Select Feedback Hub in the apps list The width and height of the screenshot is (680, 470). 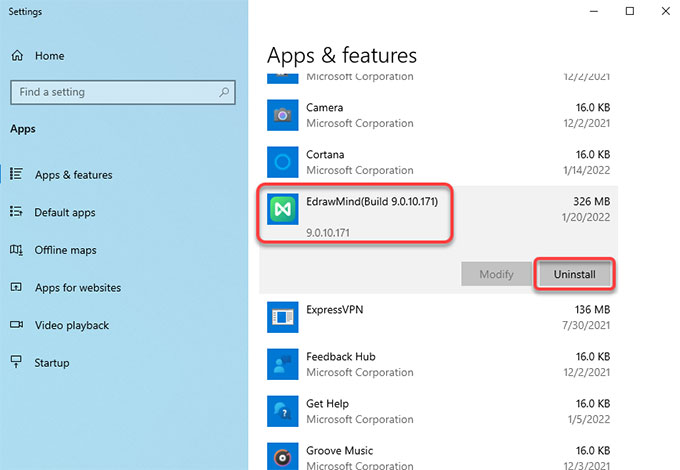pos(341,356)
